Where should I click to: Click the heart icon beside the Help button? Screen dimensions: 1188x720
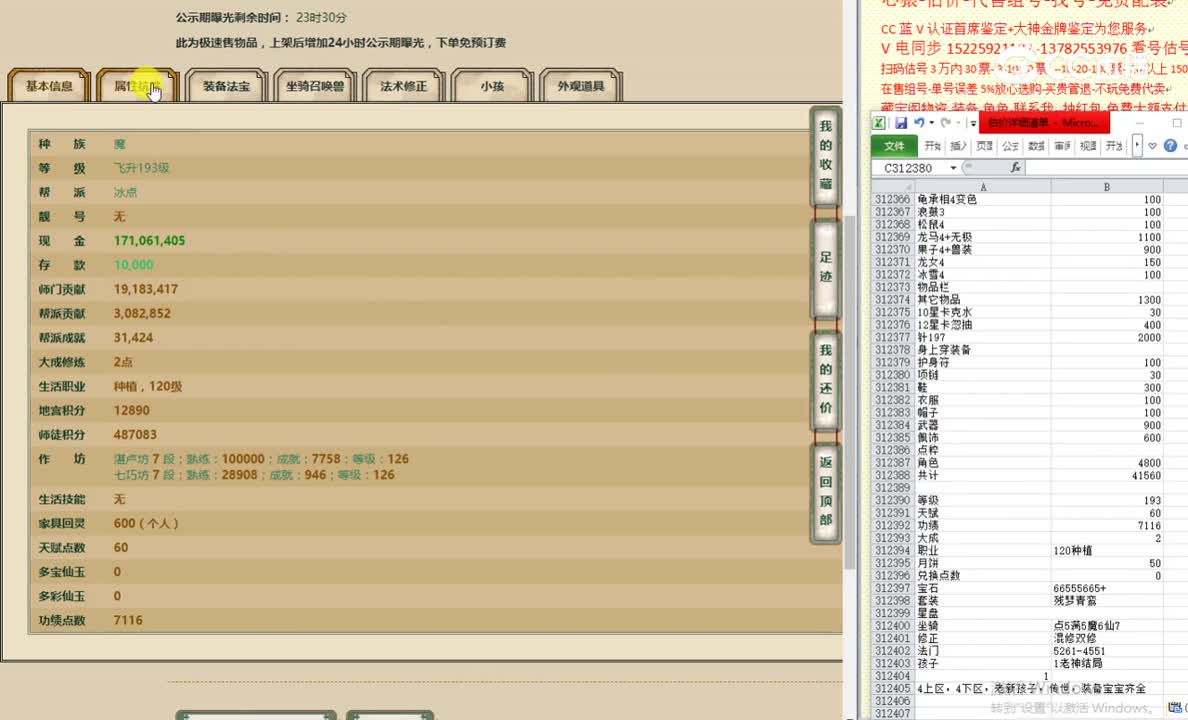click(1151, 144)
